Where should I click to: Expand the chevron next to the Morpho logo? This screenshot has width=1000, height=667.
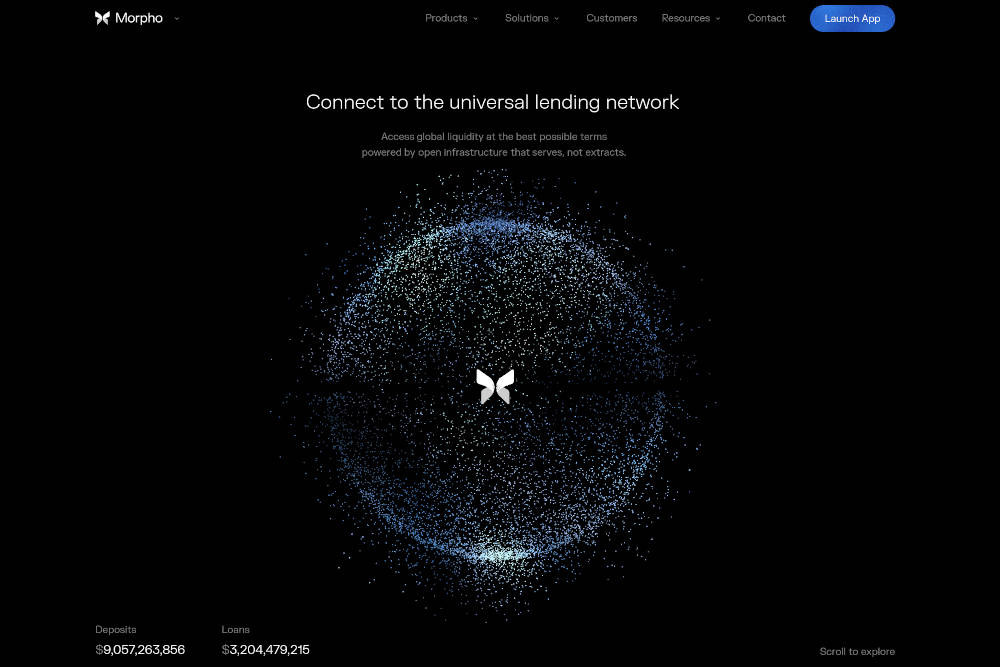177,18
